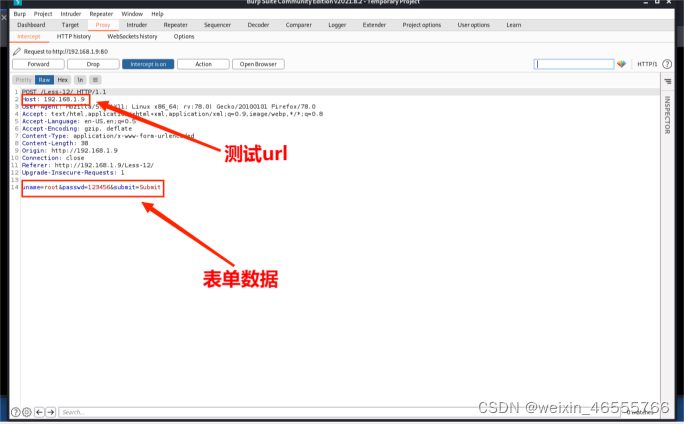
Task: Open the User options tab
Action: (x=474, y=25)
